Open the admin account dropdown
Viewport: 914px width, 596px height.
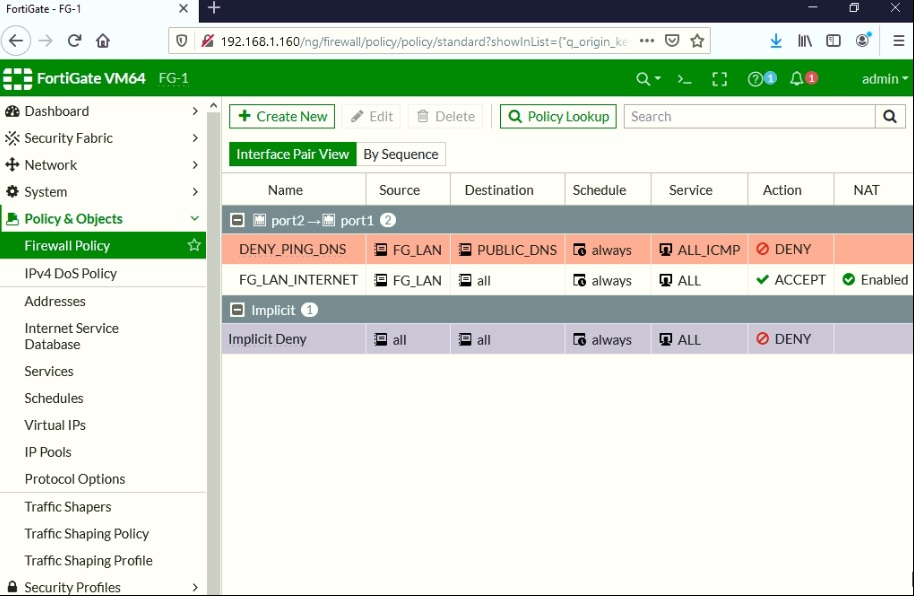(x=882, y=78)
